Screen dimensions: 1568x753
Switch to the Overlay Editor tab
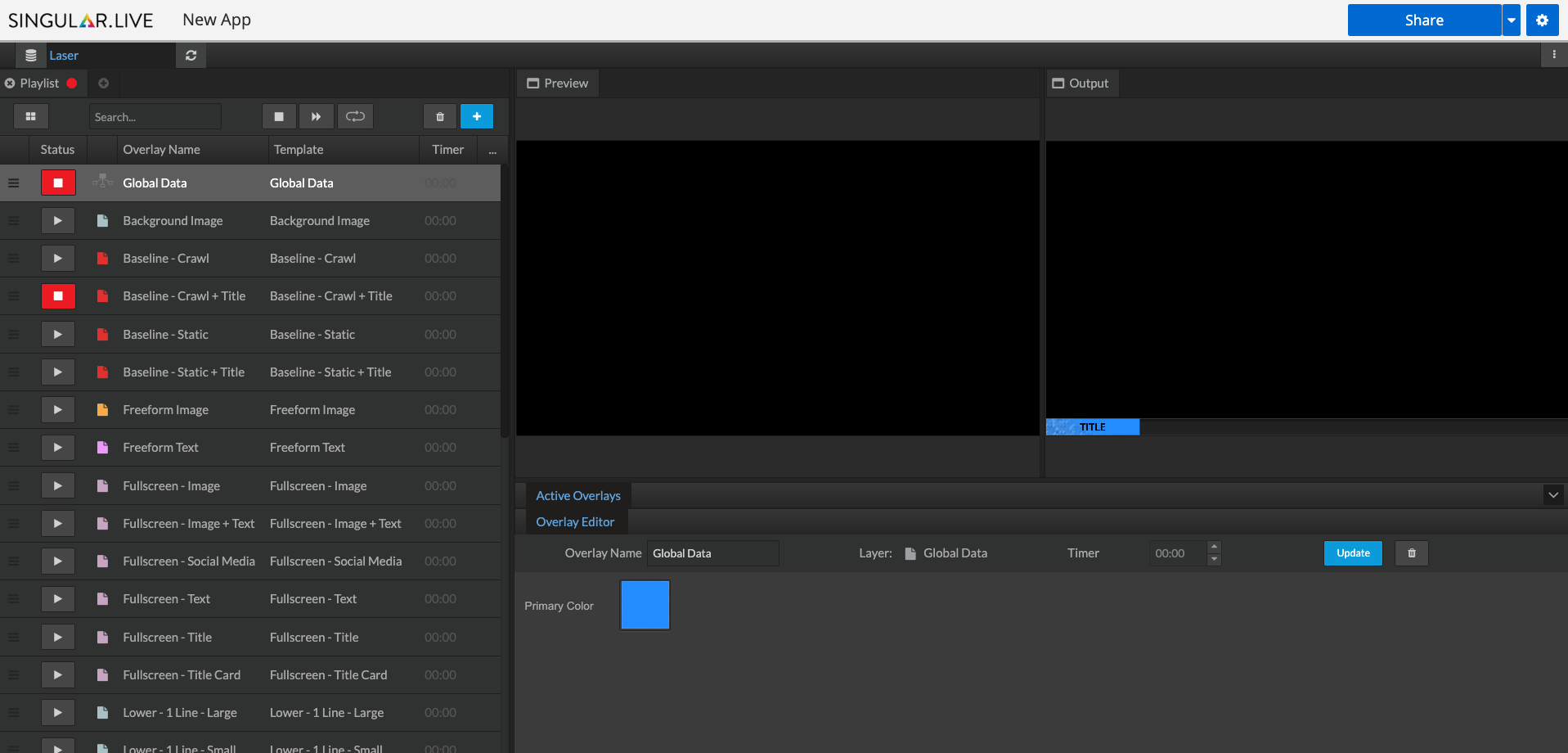point(575,522)
